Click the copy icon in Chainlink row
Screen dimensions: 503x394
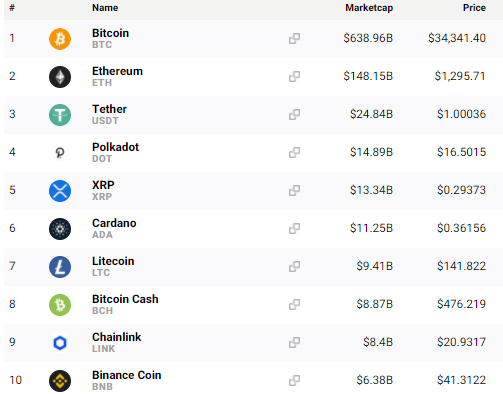[294, 343]
